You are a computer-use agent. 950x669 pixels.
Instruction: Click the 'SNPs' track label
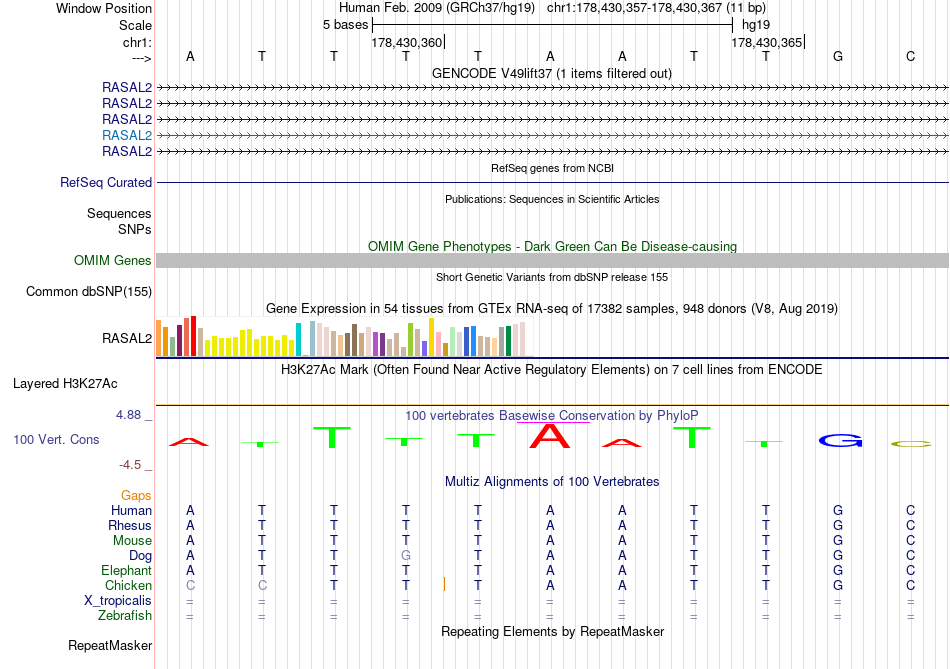tap(135, 230)
